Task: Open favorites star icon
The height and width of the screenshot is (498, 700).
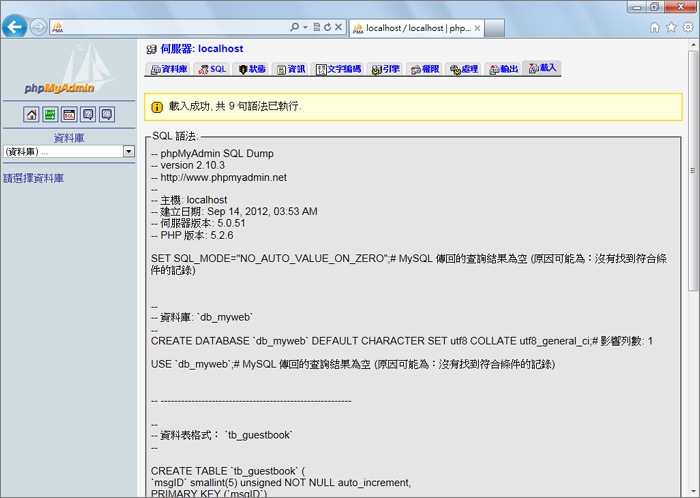Action: pyautogui.click(x=671, y=27)
